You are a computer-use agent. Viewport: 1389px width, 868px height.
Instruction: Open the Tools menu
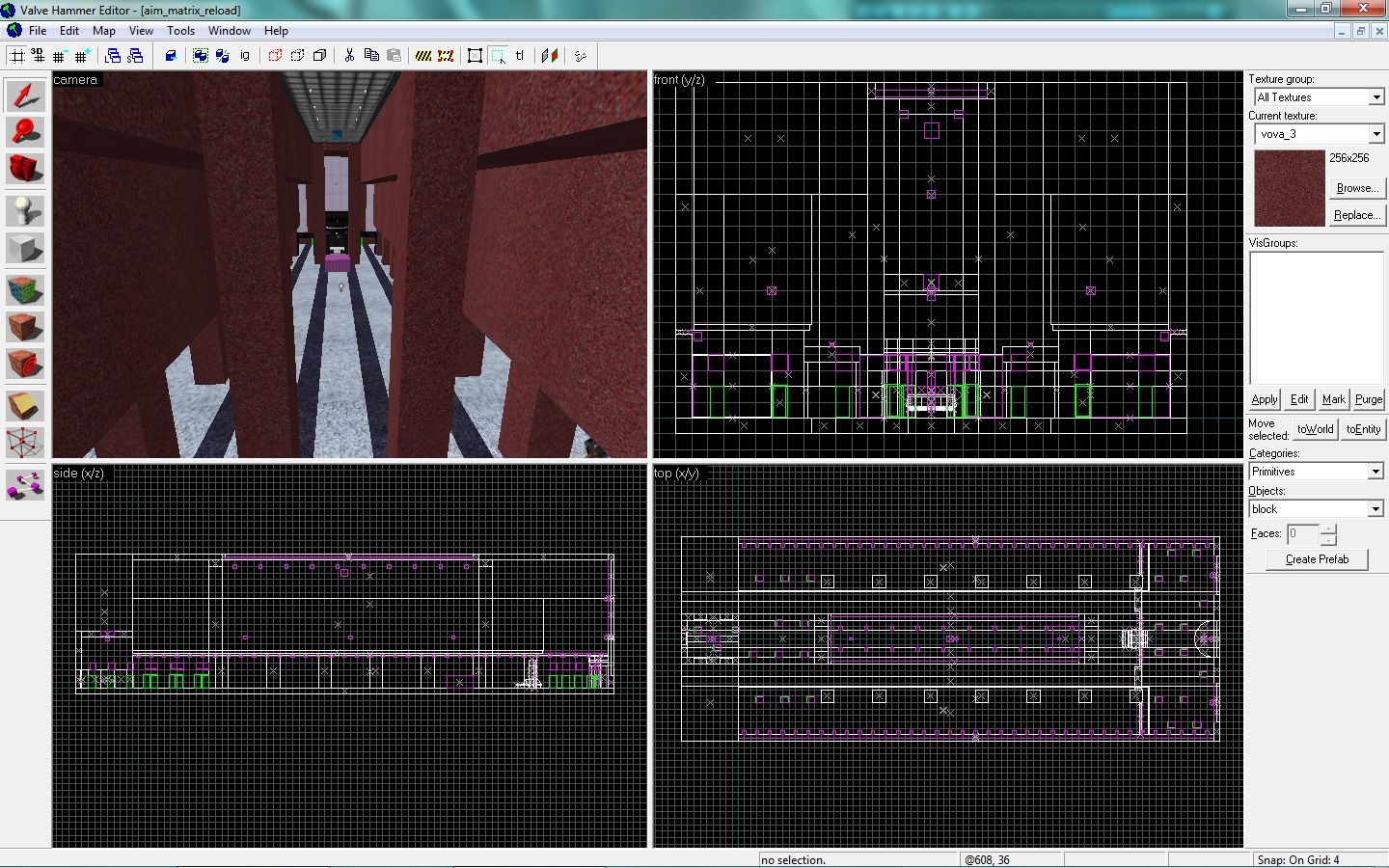[180, 31]
